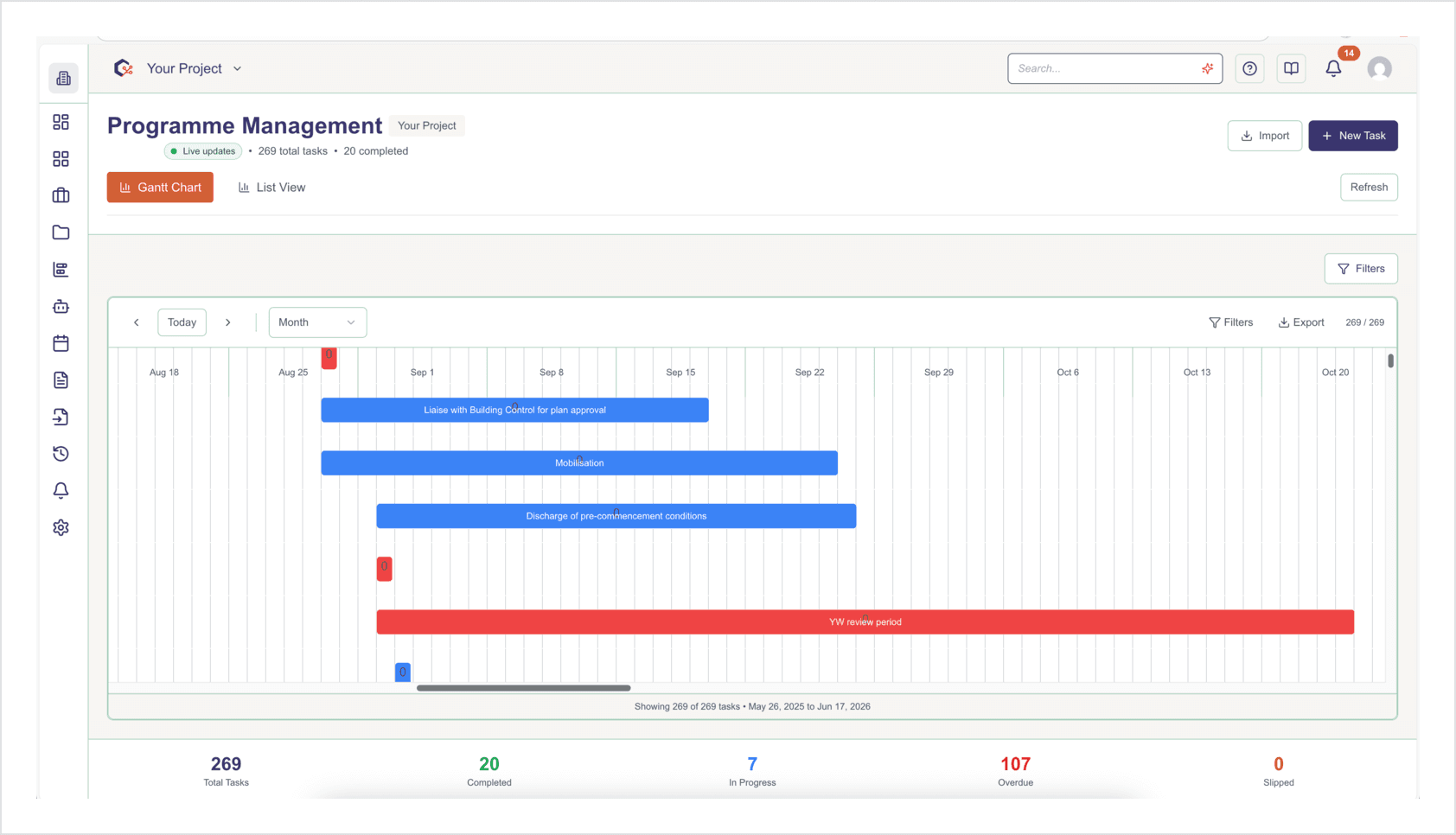Check notifications via the bell icon
Screen dimensions: 1456x835
[x=1333, y=68]
